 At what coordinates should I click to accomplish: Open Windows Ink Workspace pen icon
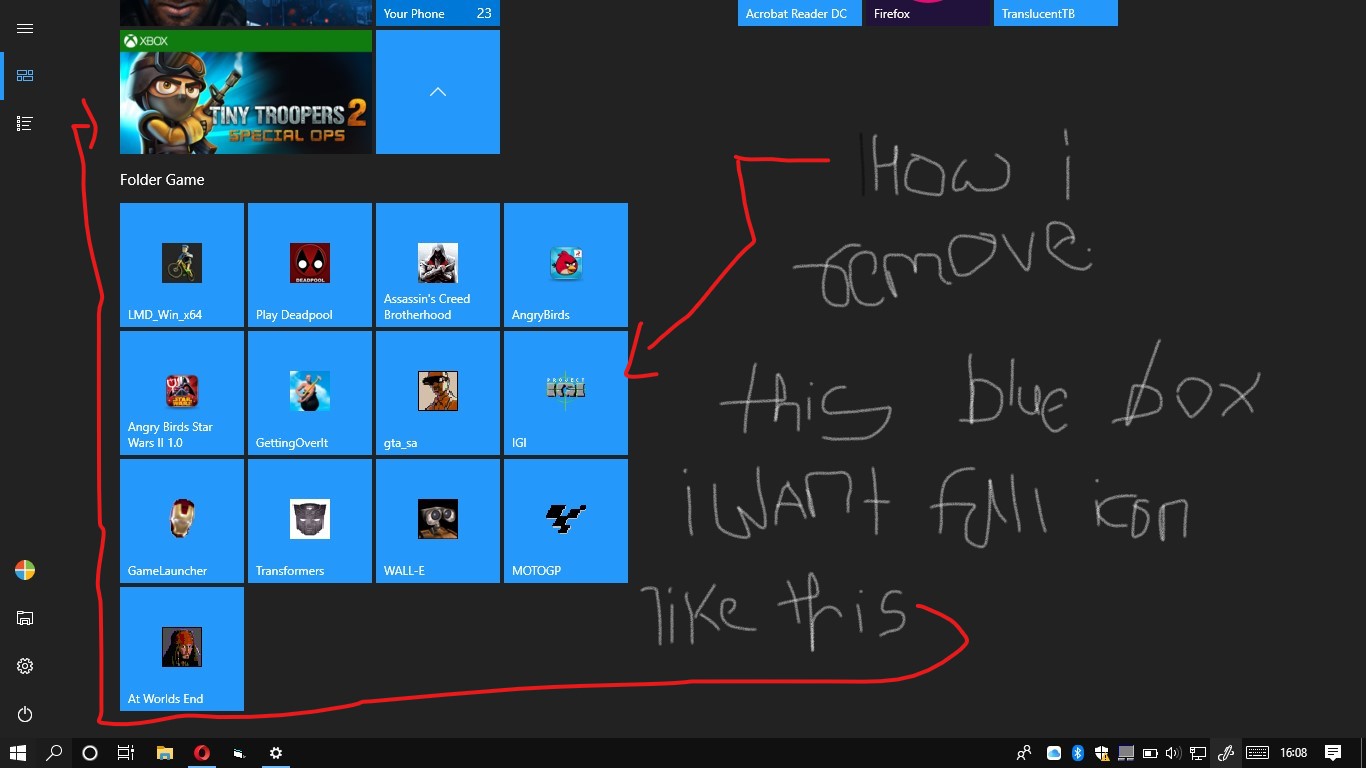(x=1225, y=753)
